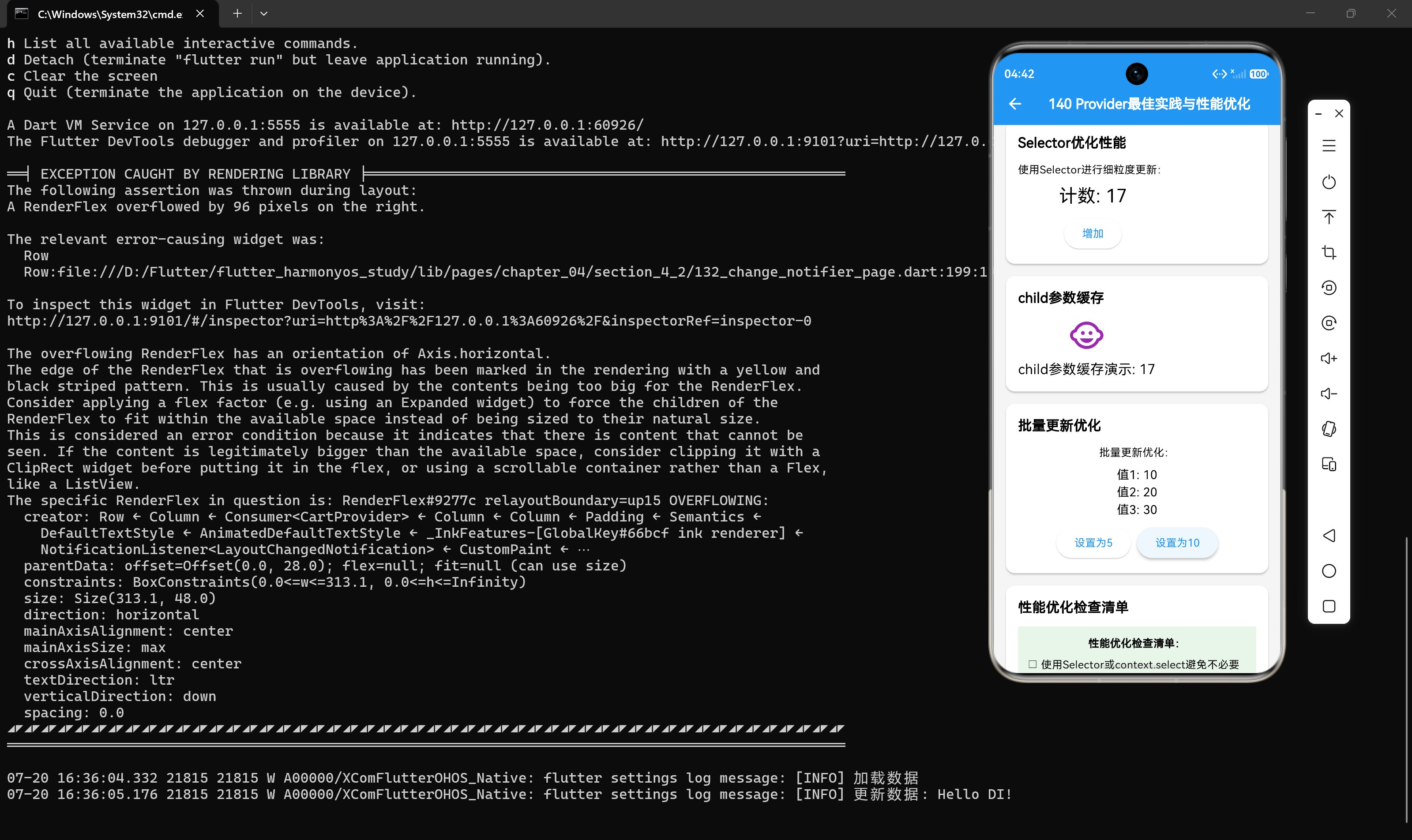
Task: Click the 'd Detach (terminate "flutter run"' help line
Action: click(x=278, y=60)
